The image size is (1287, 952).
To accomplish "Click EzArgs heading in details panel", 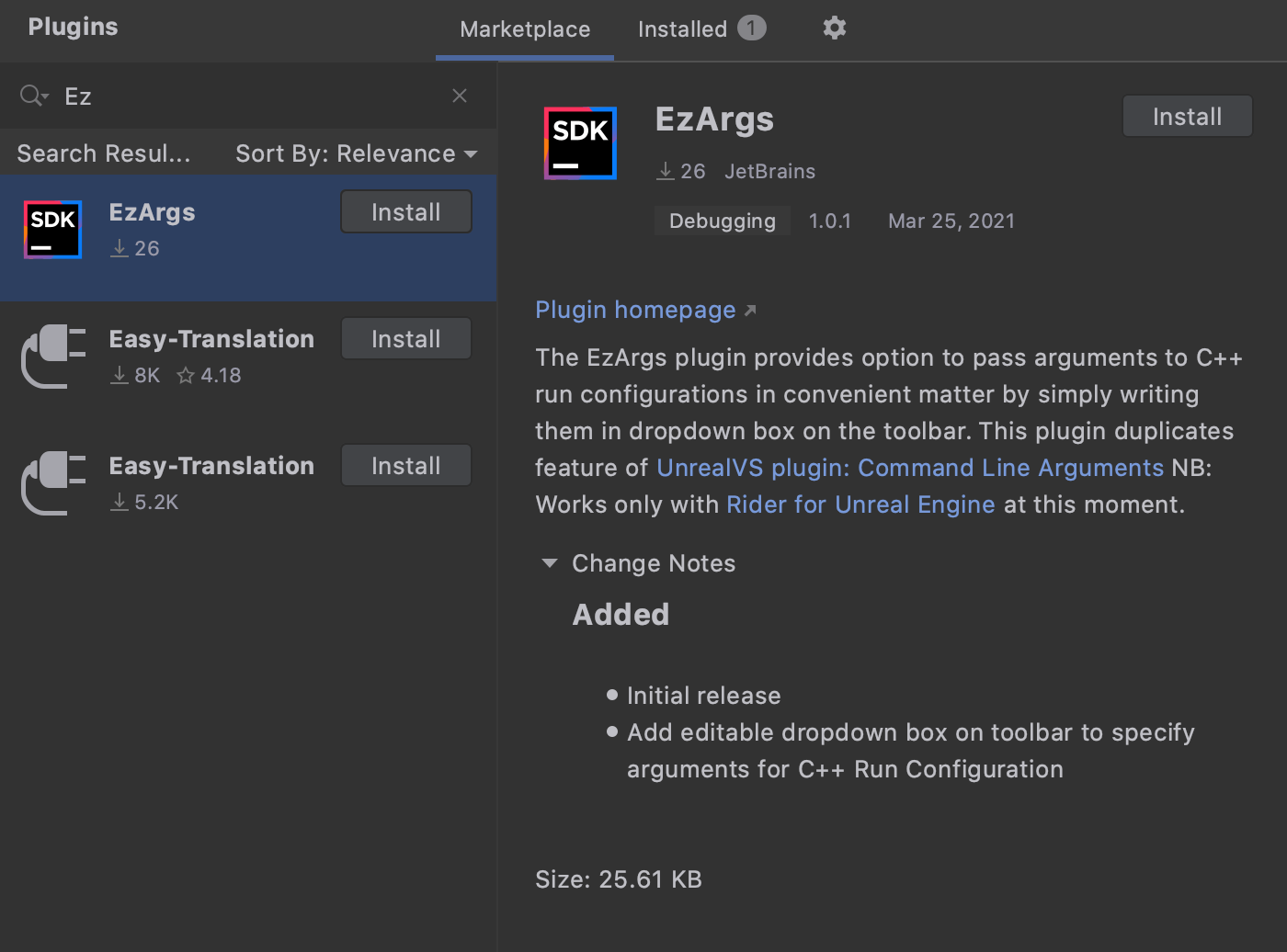I will pyautogui.click(x=714, y=119).
